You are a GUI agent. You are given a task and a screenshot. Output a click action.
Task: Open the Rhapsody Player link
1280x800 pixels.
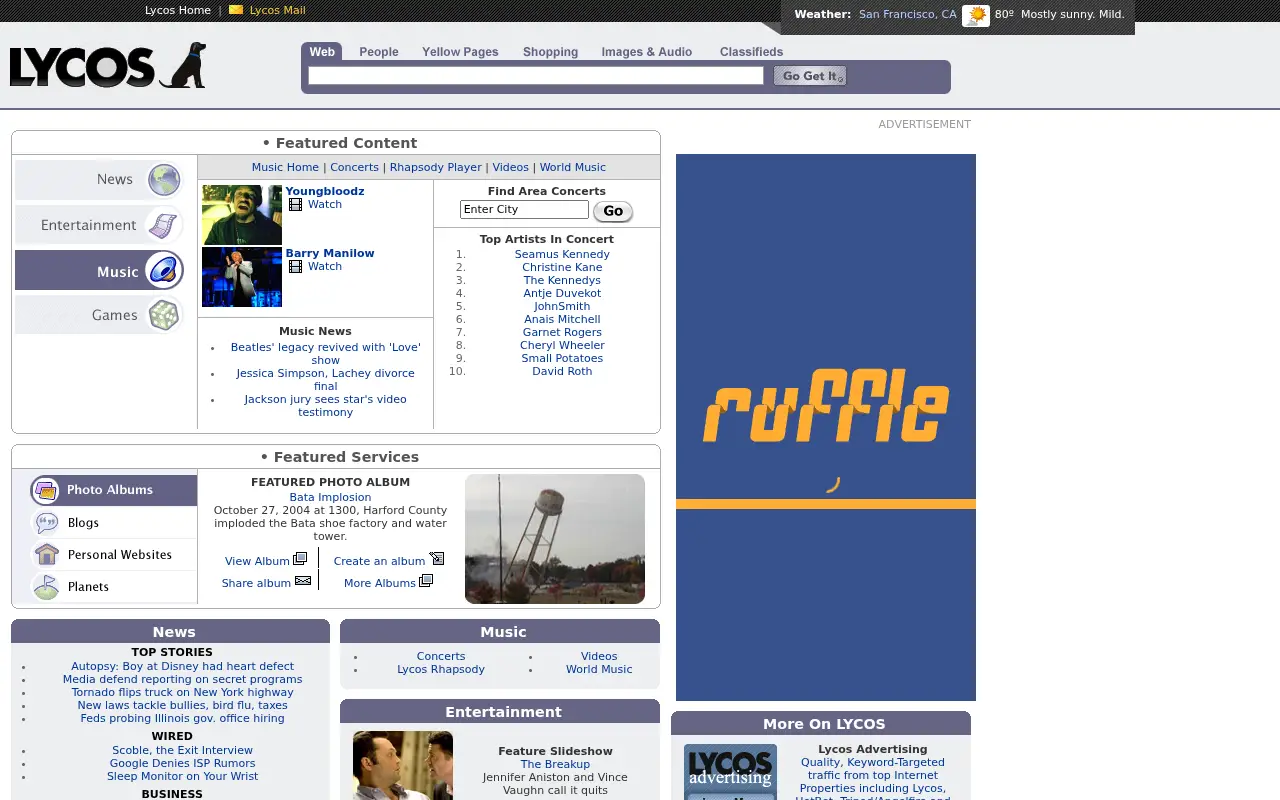pos(436,167)
